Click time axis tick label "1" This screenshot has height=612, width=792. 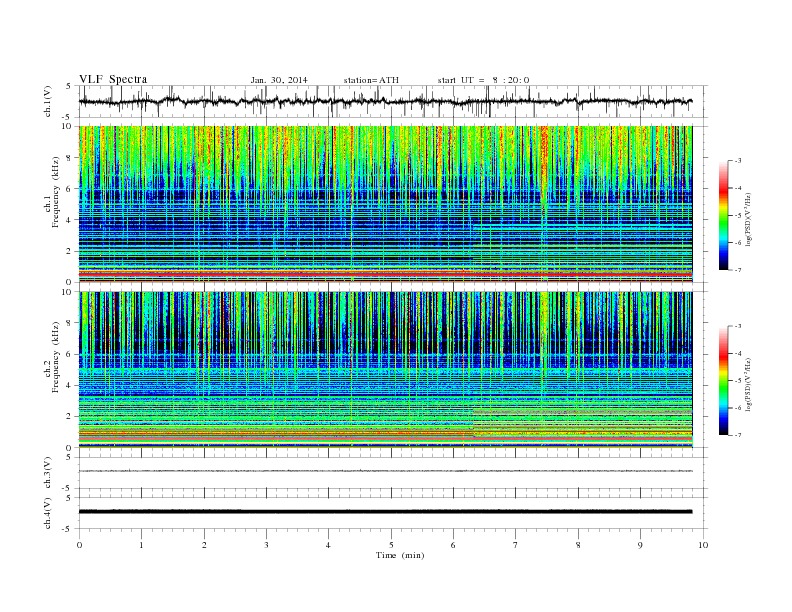[141, 545]
